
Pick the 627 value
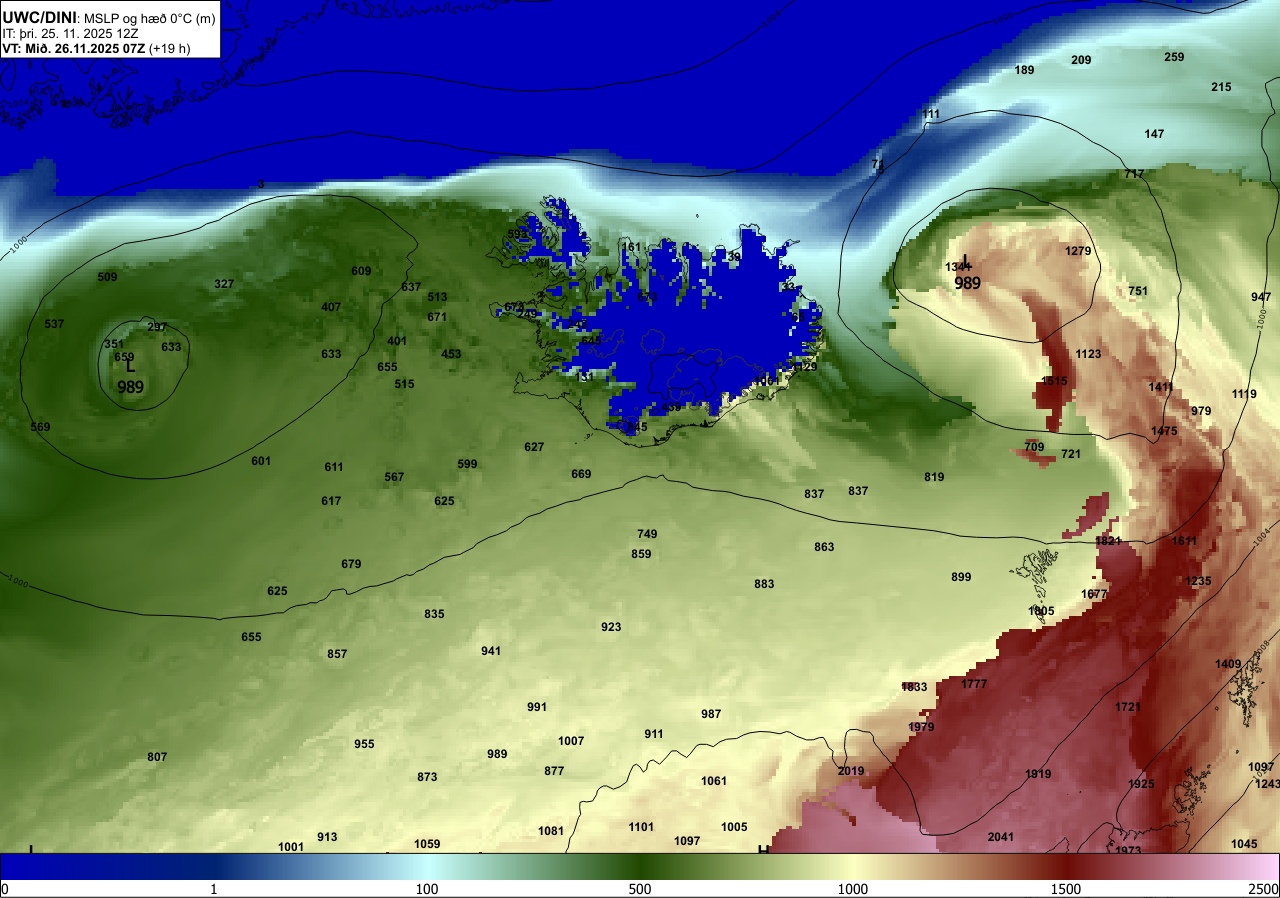point(534,447)
